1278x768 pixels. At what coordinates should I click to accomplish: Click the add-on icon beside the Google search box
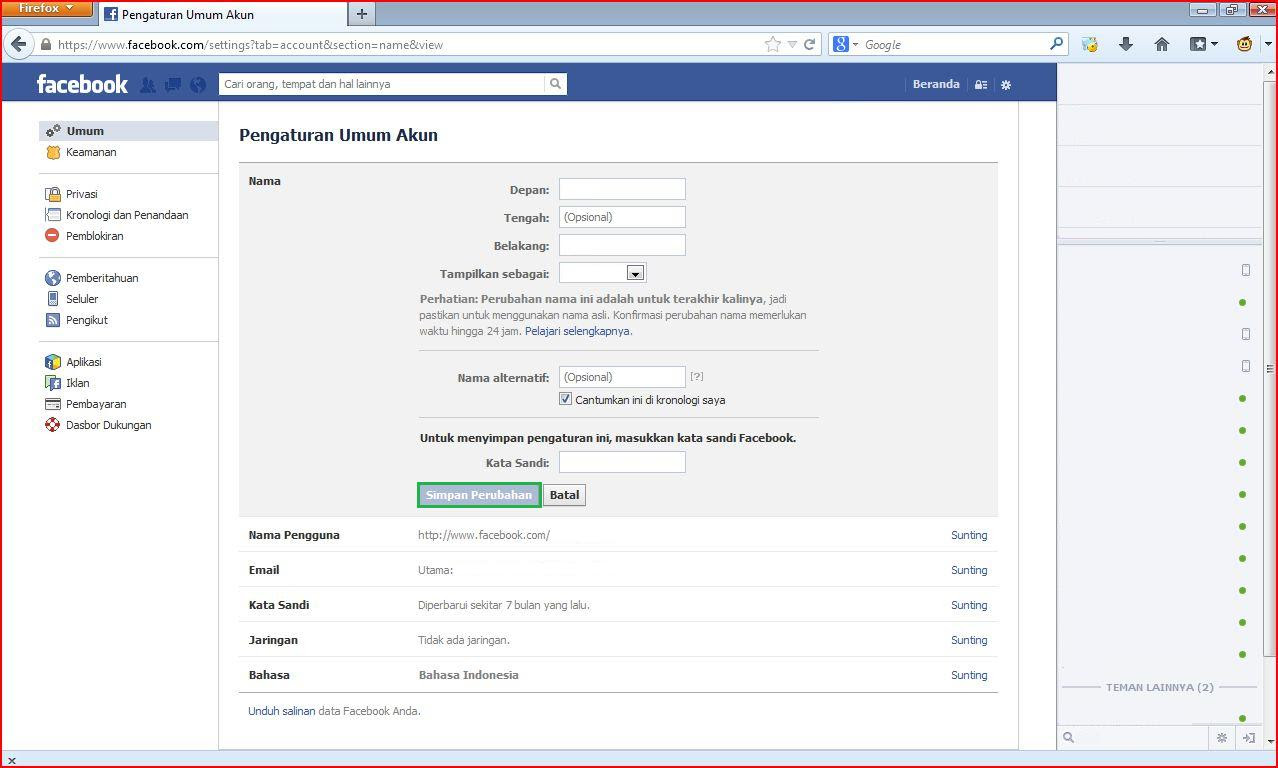1090,44
